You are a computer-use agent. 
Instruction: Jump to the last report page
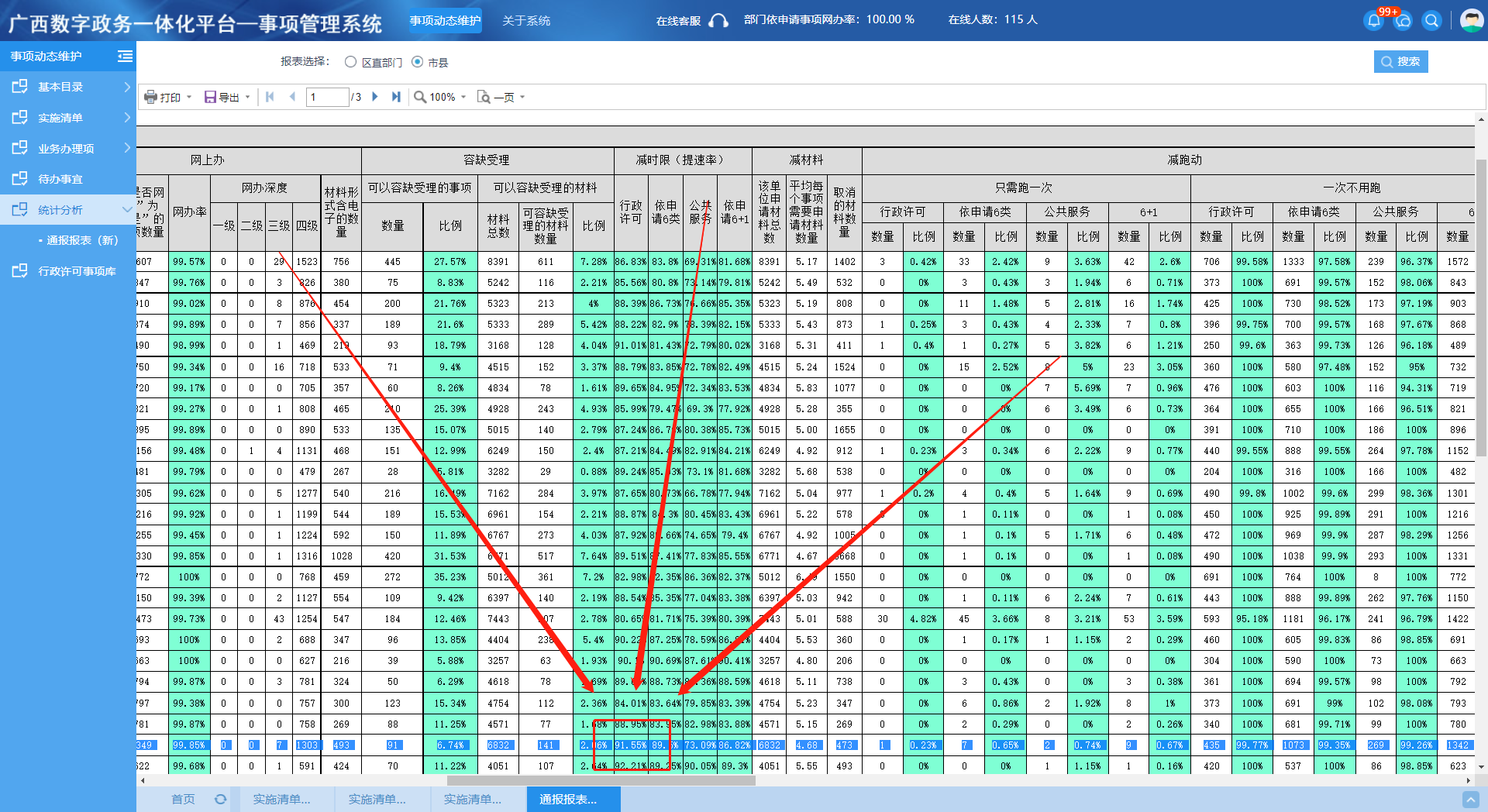(396, 97)
